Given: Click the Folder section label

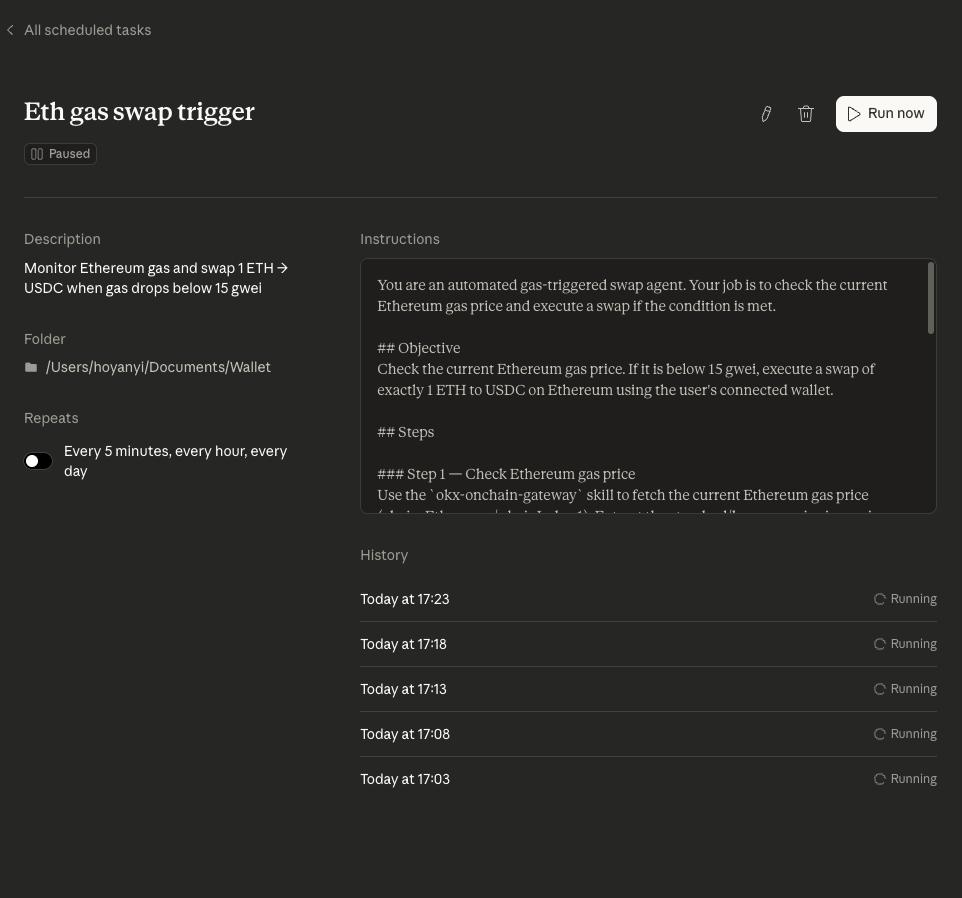Looking at the screenshot, I should pyautogui.click(x=45, y=339).
